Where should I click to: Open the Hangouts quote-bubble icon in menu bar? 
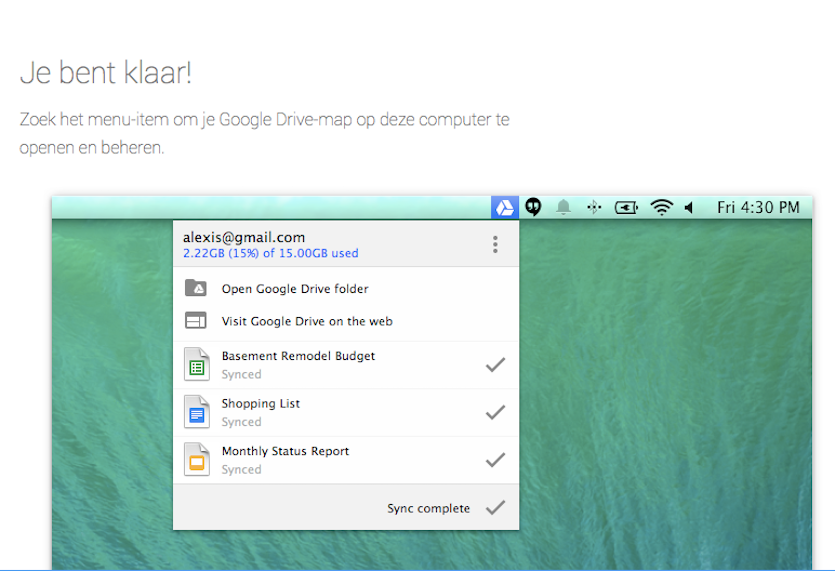533,207
